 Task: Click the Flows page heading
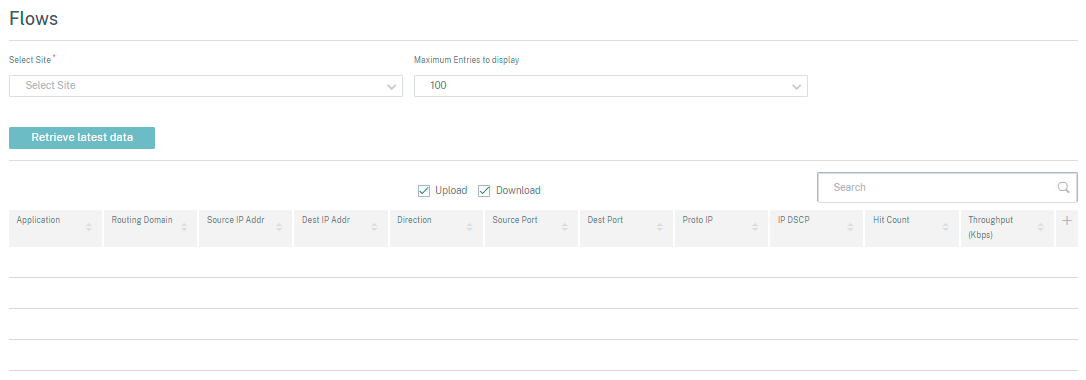click(x=33, y=19)
